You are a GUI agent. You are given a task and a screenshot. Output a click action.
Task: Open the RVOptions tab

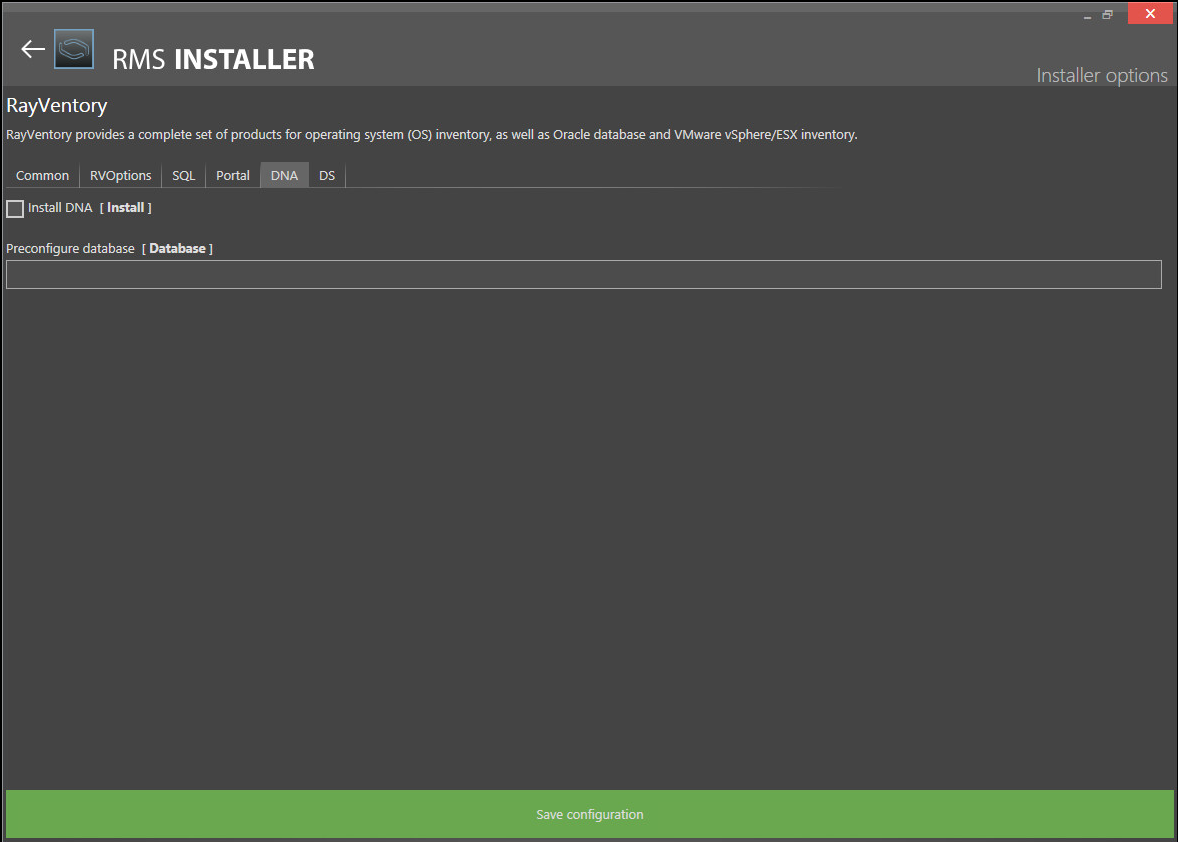120,175
